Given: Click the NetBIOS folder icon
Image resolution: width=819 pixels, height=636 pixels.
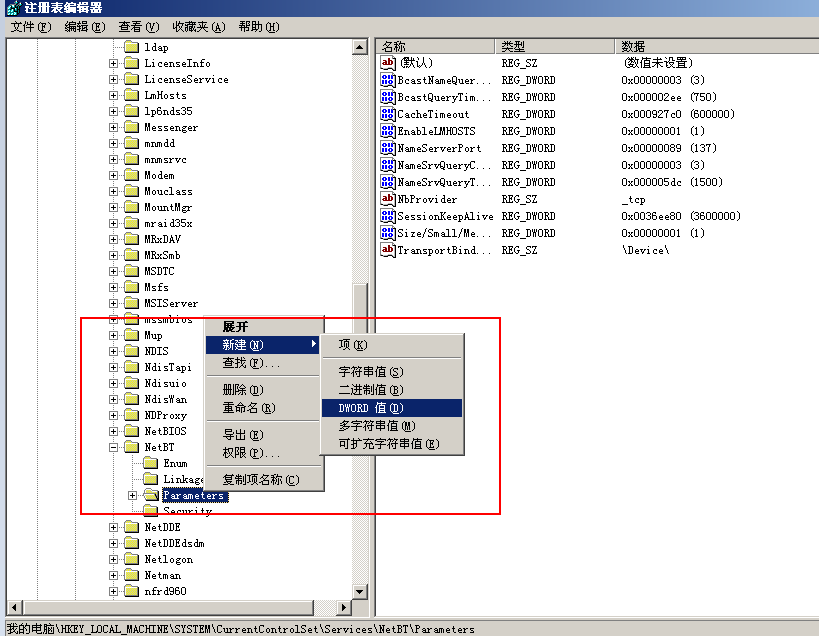Looking at the screenshot, I should click(132, 431).
